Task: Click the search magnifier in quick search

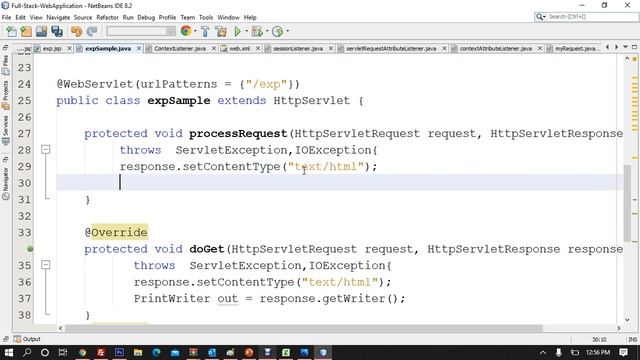Action: (x=540, y=17)
